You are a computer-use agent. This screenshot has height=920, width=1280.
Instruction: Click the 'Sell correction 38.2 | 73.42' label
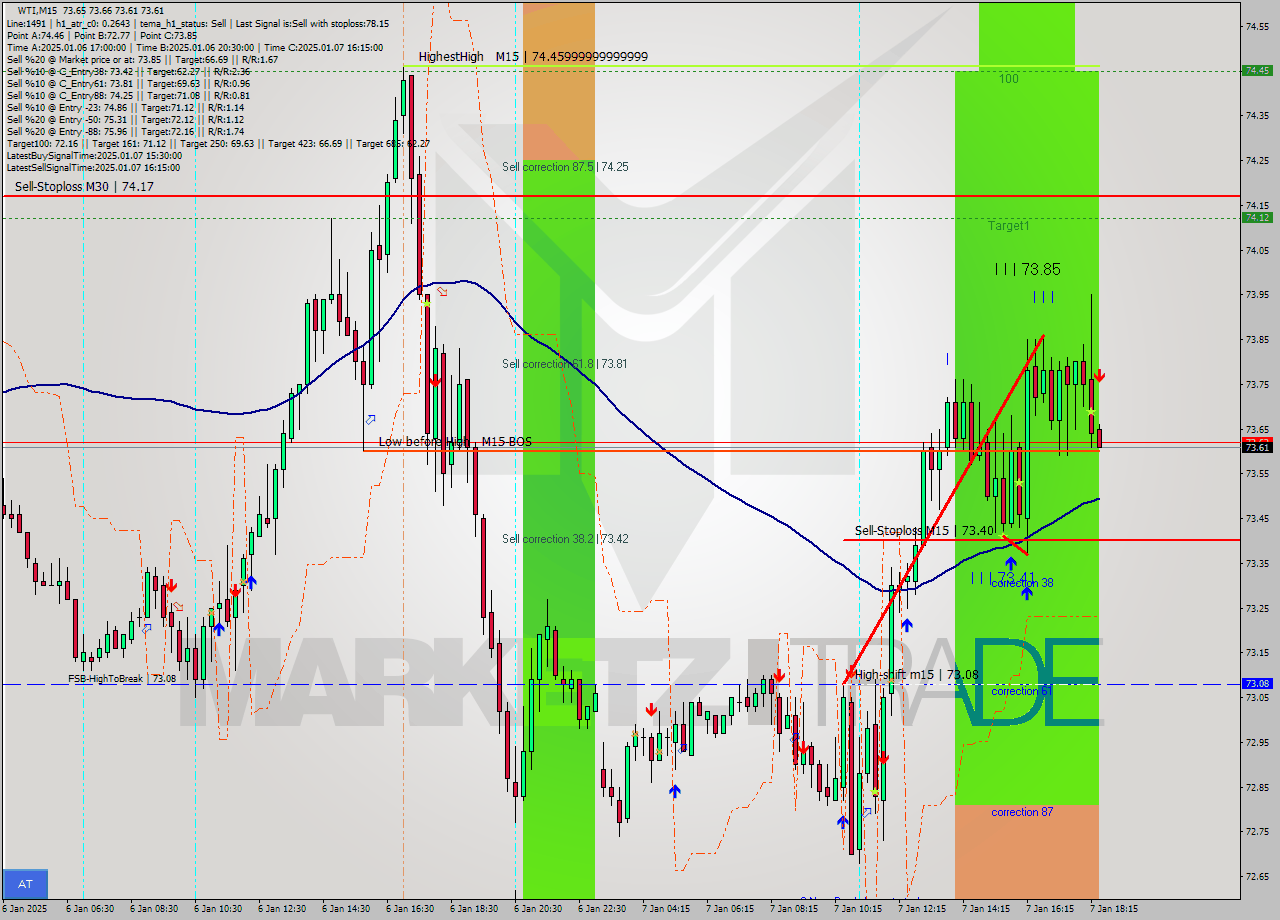coord(565,539)
